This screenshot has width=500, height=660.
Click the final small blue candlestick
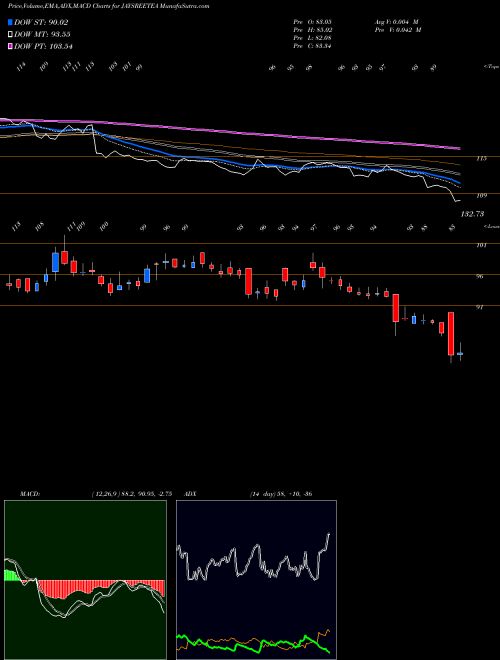coord(460,354)
